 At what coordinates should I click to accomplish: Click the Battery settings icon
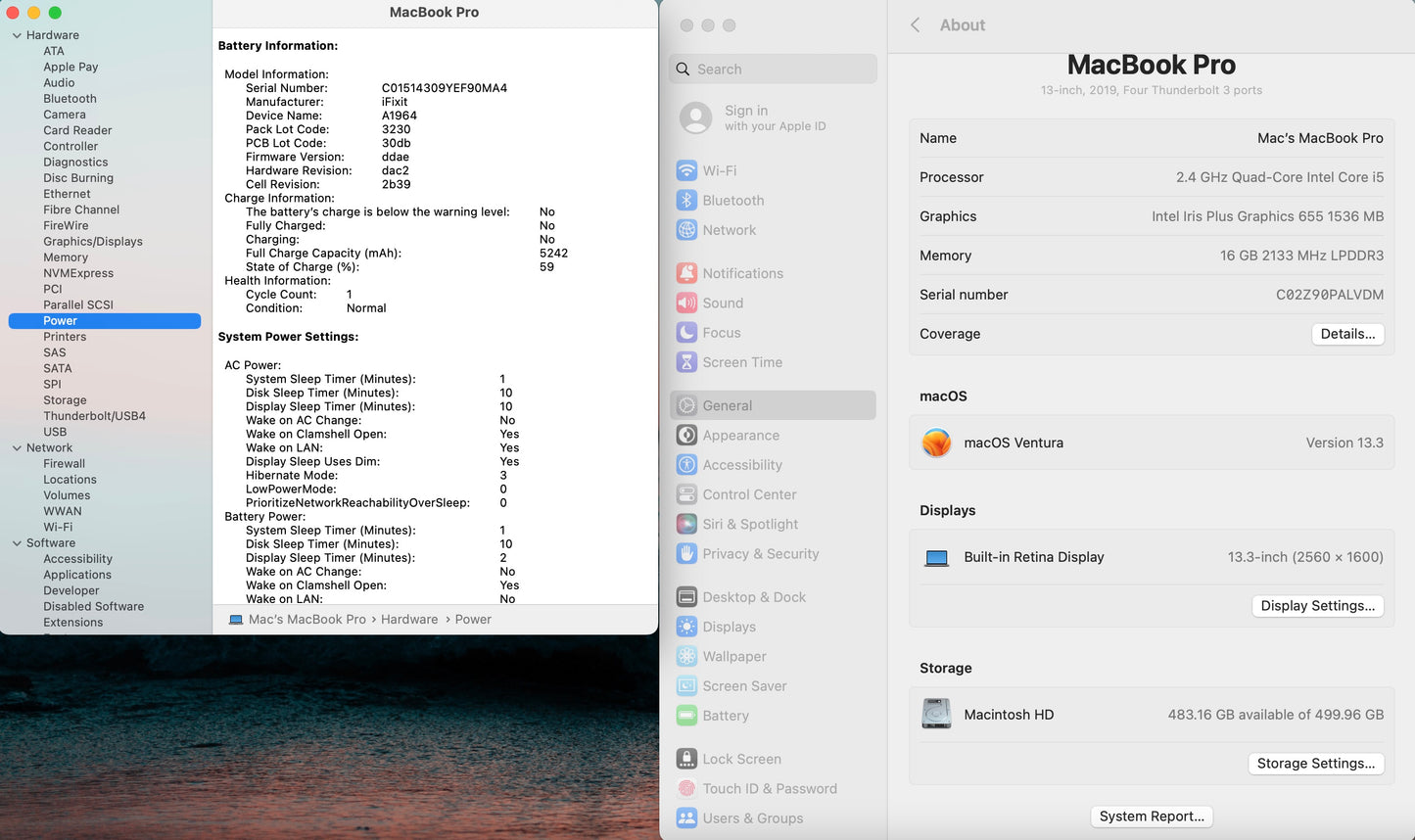(x=686, y=716)
